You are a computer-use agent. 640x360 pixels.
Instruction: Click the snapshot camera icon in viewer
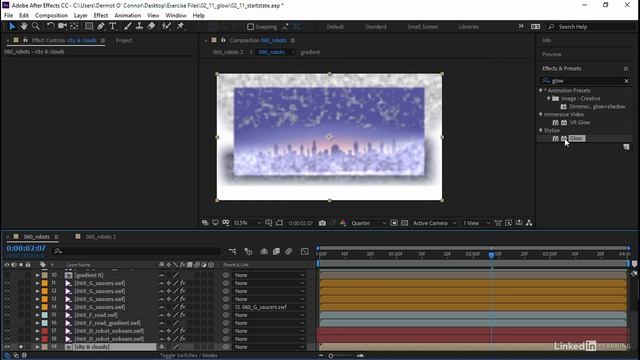pyautogui.click(x=322, y=223)
